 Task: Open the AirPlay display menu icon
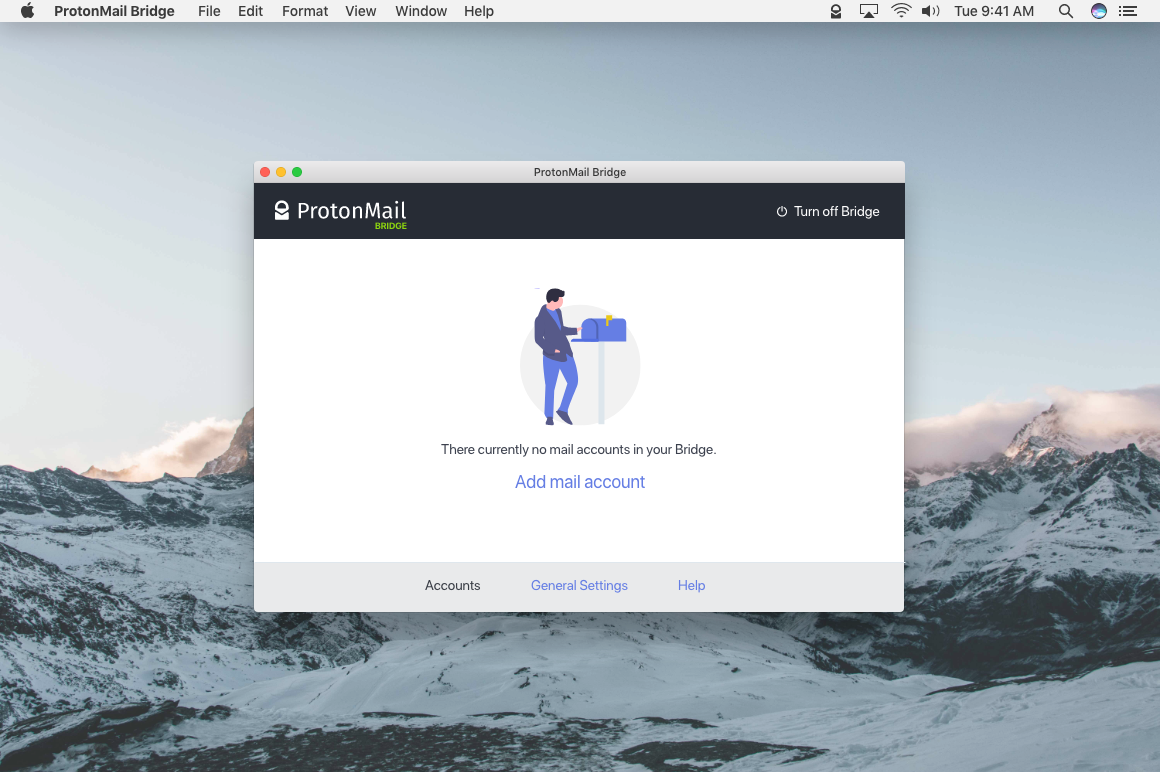coord(869,11)
